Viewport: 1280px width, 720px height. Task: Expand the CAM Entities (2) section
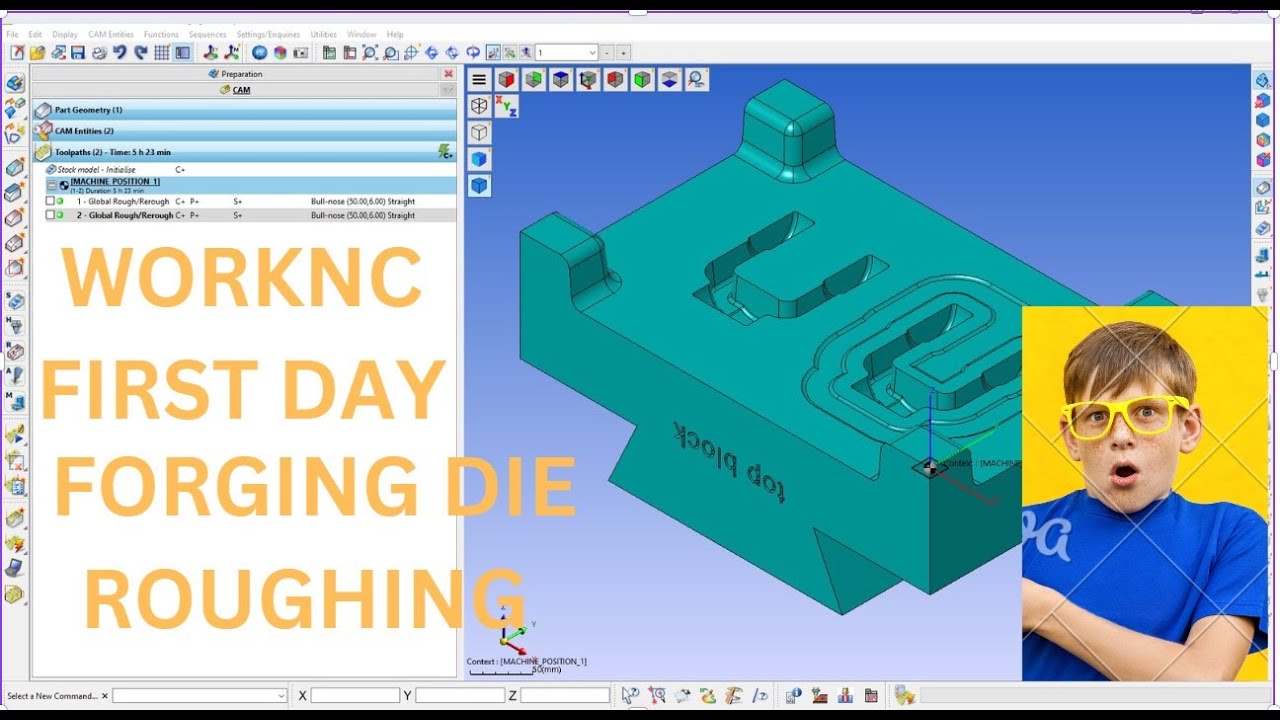(244, 131)
